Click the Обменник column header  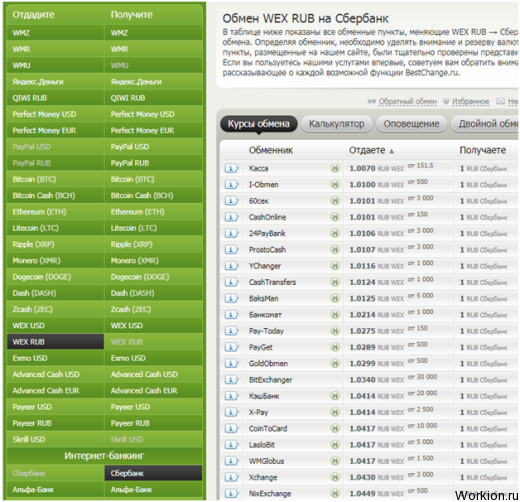(x=271, y=150)
